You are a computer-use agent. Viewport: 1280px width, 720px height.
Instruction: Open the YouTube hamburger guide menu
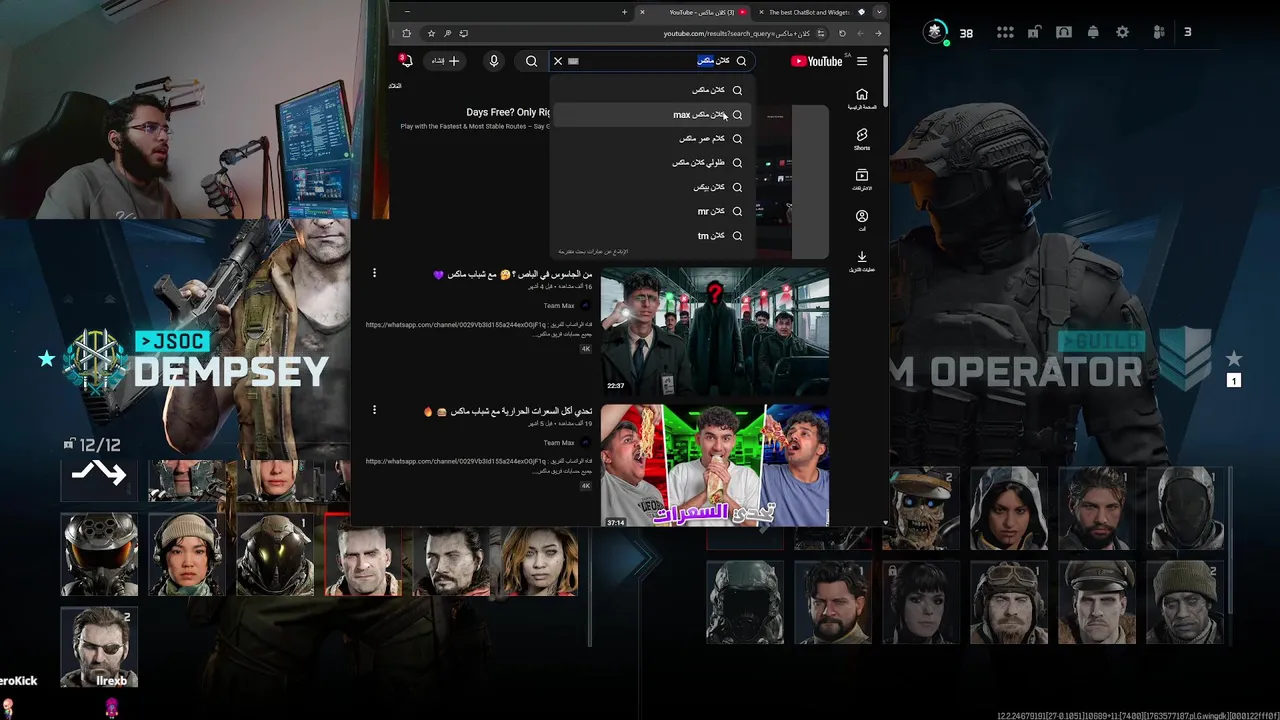click(862, 61)
